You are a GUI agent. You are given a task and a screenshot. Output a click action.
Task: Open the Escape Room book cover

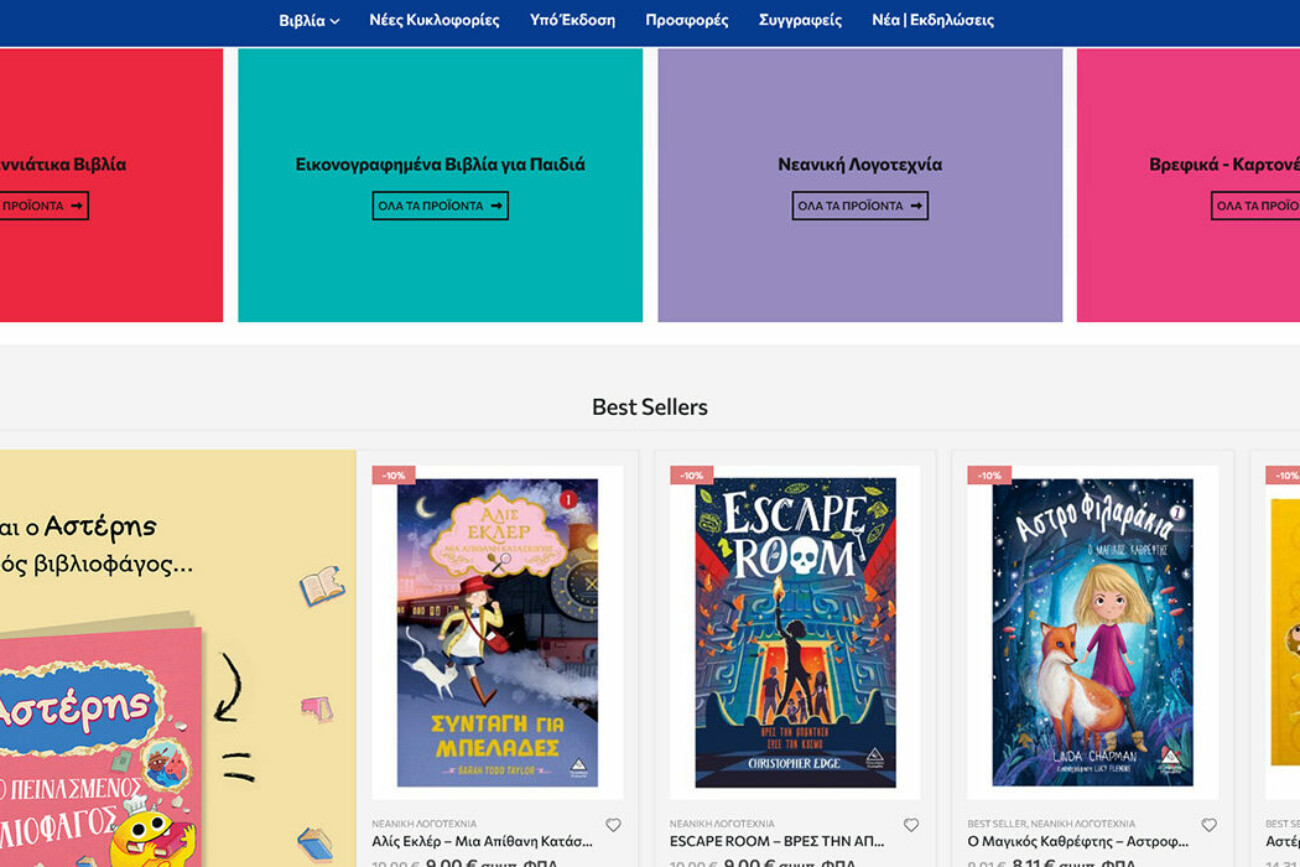click(x=795, y=632)
